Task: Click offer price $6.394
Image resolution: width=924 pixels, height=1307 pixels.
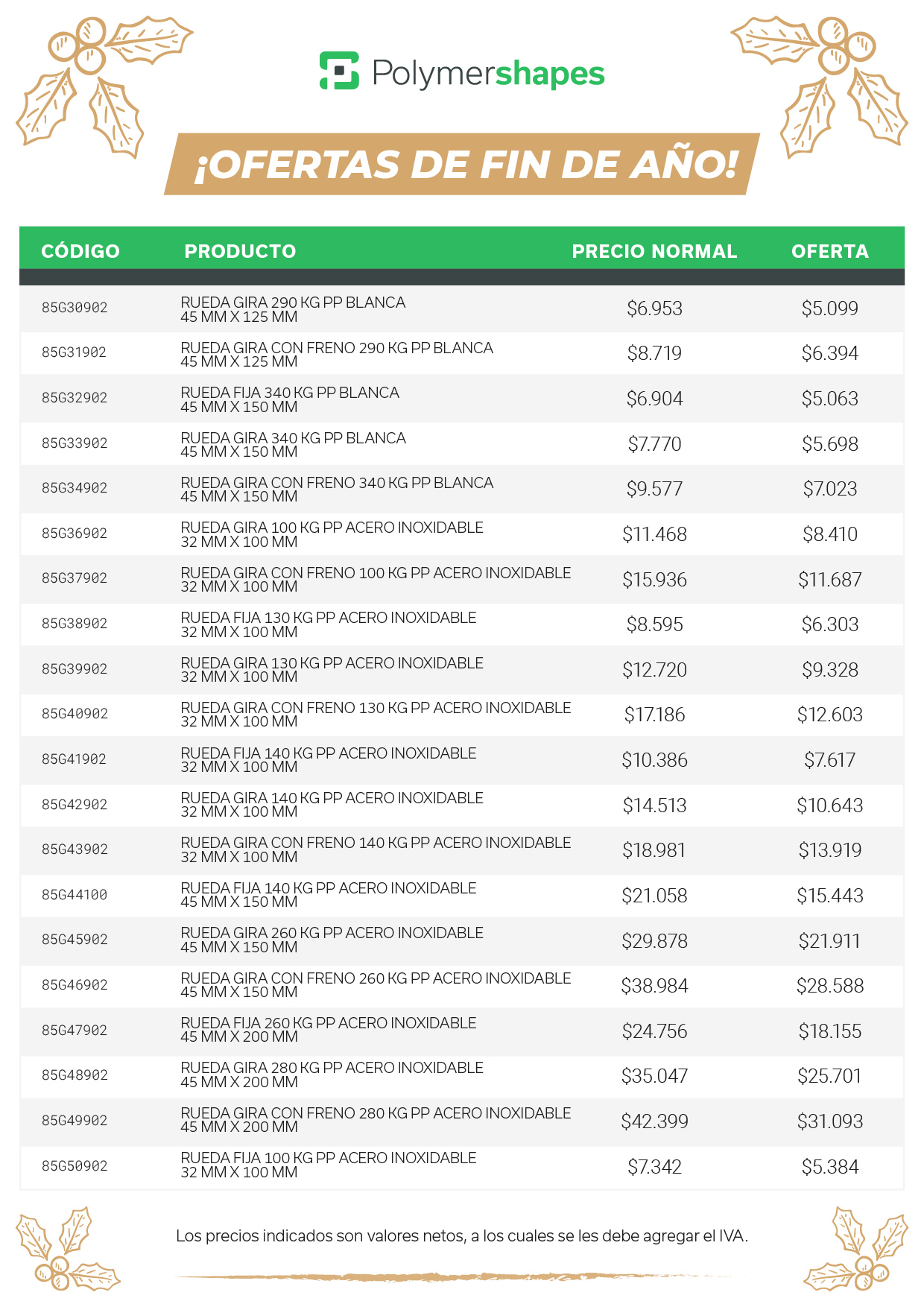Action: pyautogui.click(x=830, y=353)
